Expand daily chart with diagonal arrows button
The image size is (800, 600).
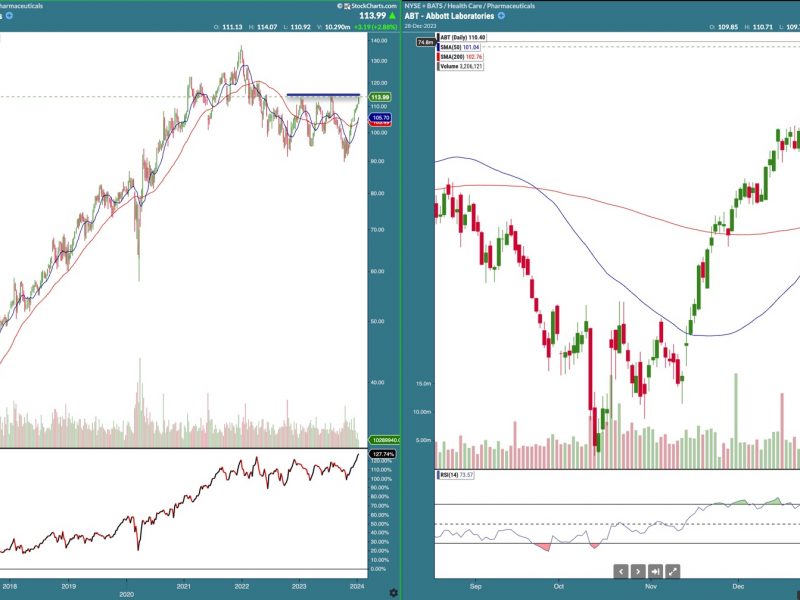tap(672, 571)
